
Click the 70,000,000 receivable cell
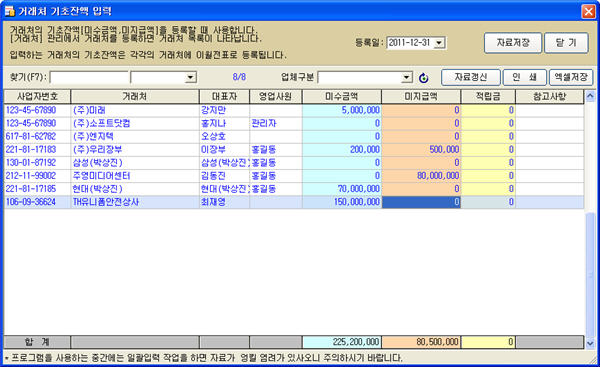pyautogui.click(x=342, y=189)
